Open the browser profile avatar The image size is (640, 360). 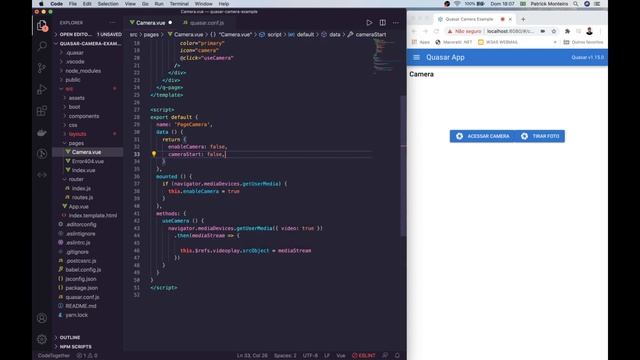click(x=589, y=31)
